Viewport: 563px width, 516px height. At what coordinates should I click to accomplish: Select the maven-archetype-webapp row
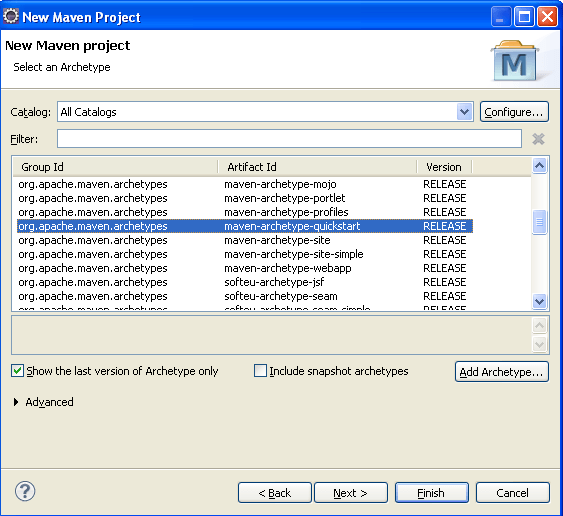(x=245, y=268)
